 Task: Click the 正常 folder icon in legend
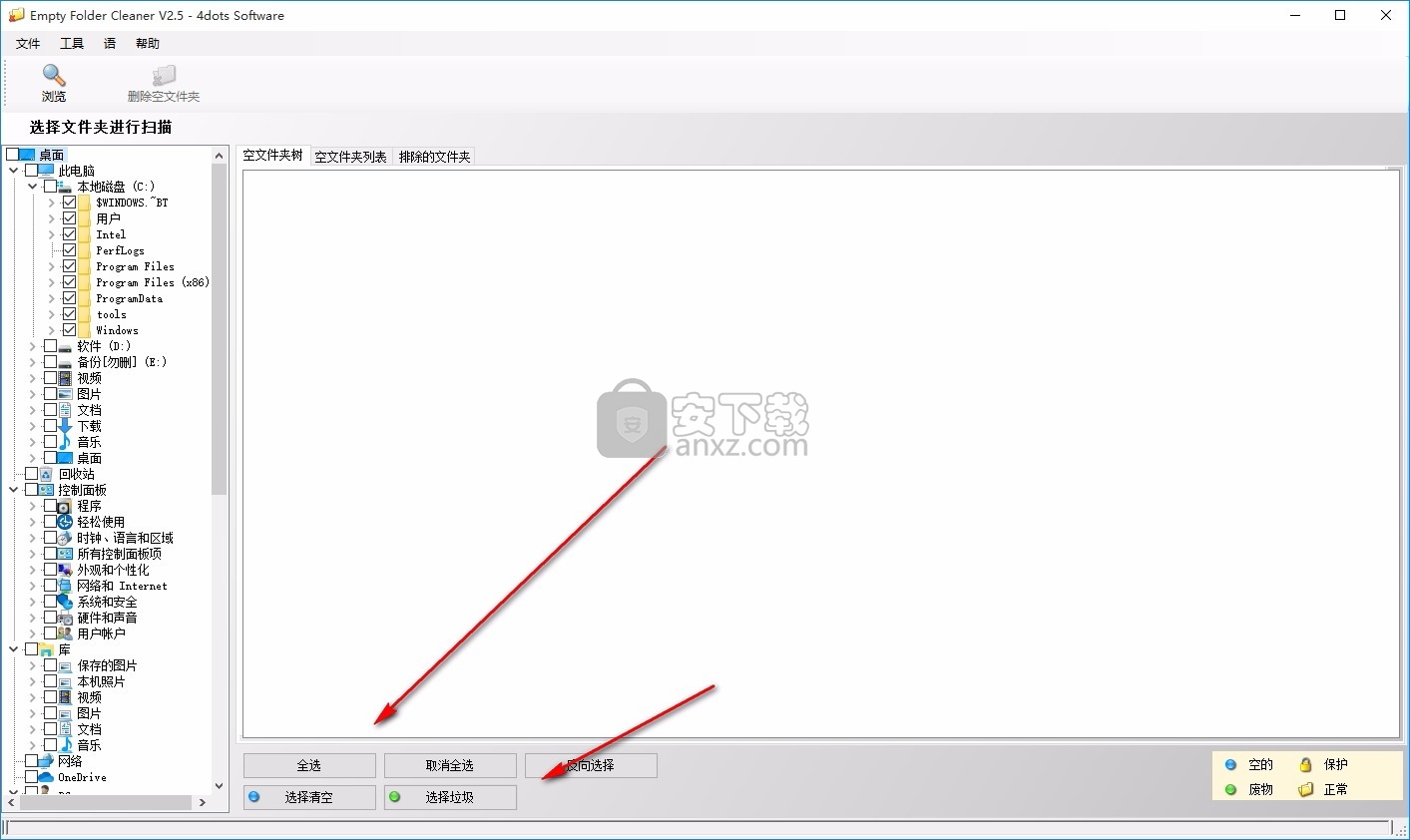coord(1305,789)
